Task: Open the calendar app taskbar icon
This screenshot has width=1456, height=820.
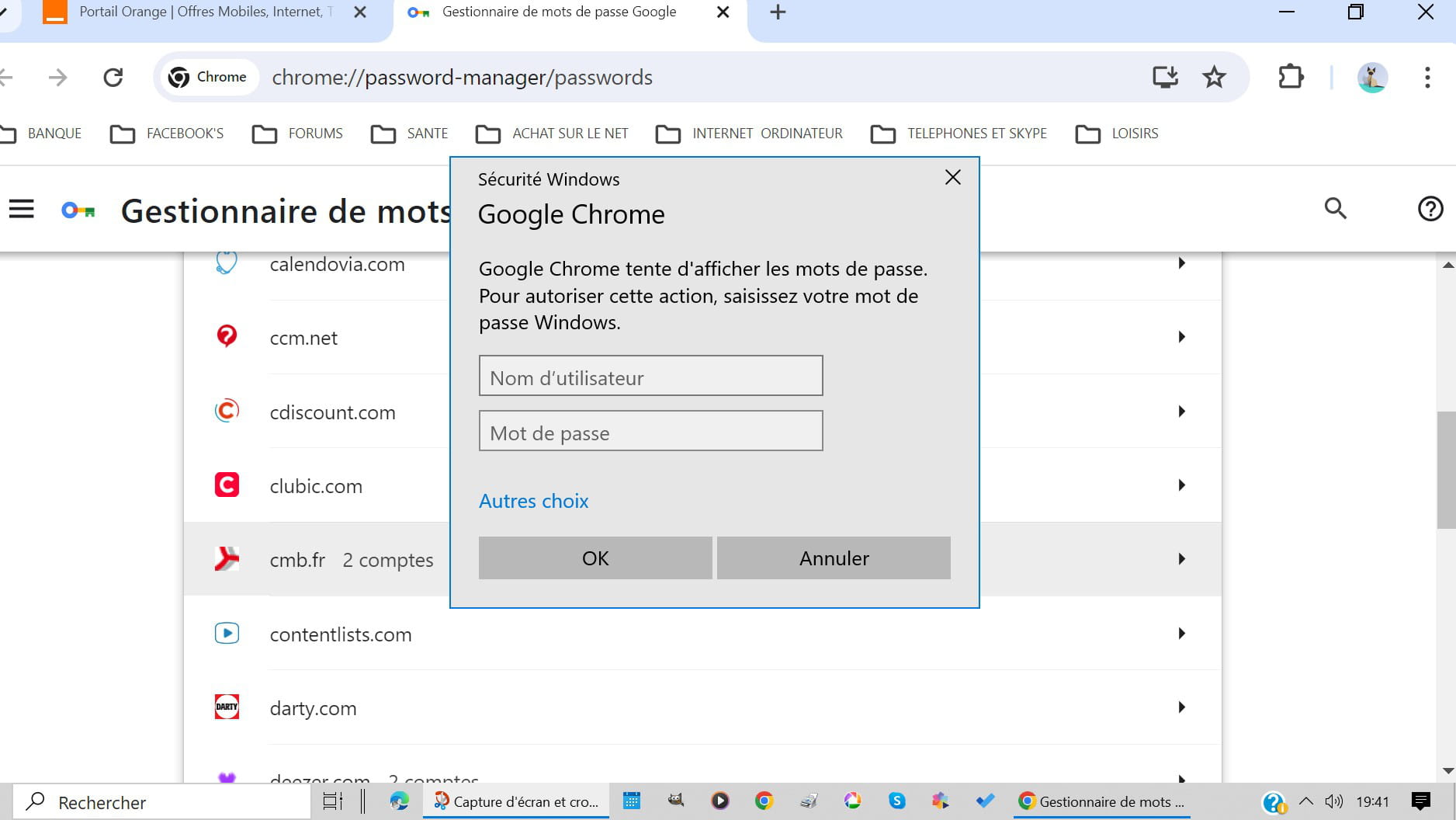Action: 632,801
